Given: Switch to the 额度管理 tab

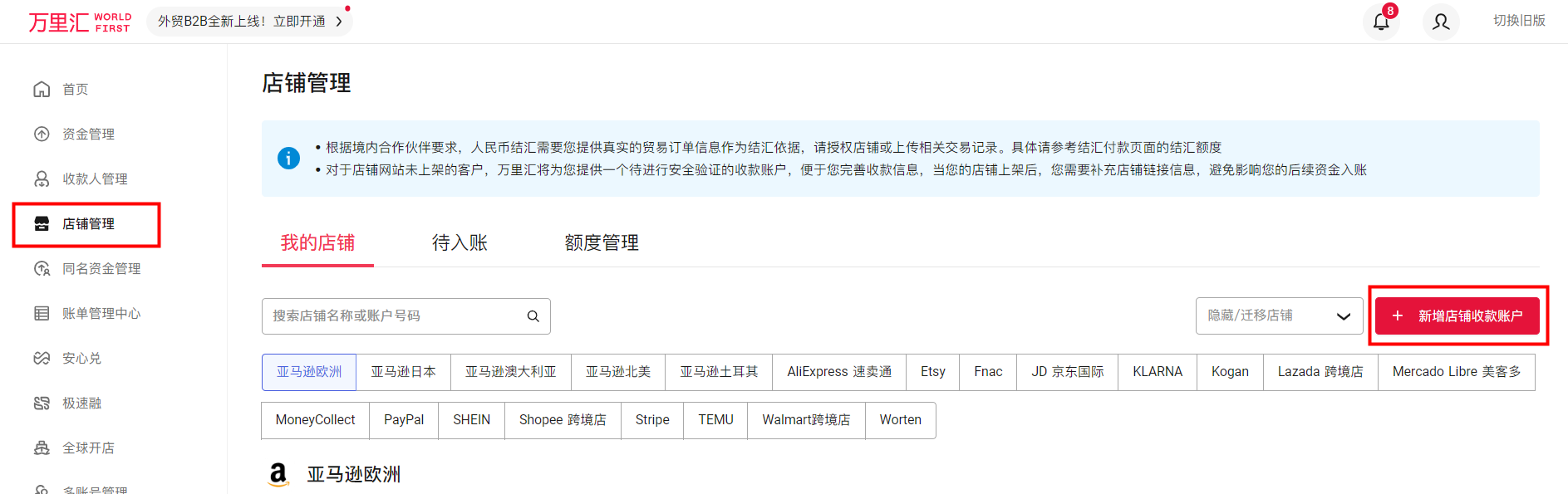Looking at the screenshot, I should coord(601,242).
